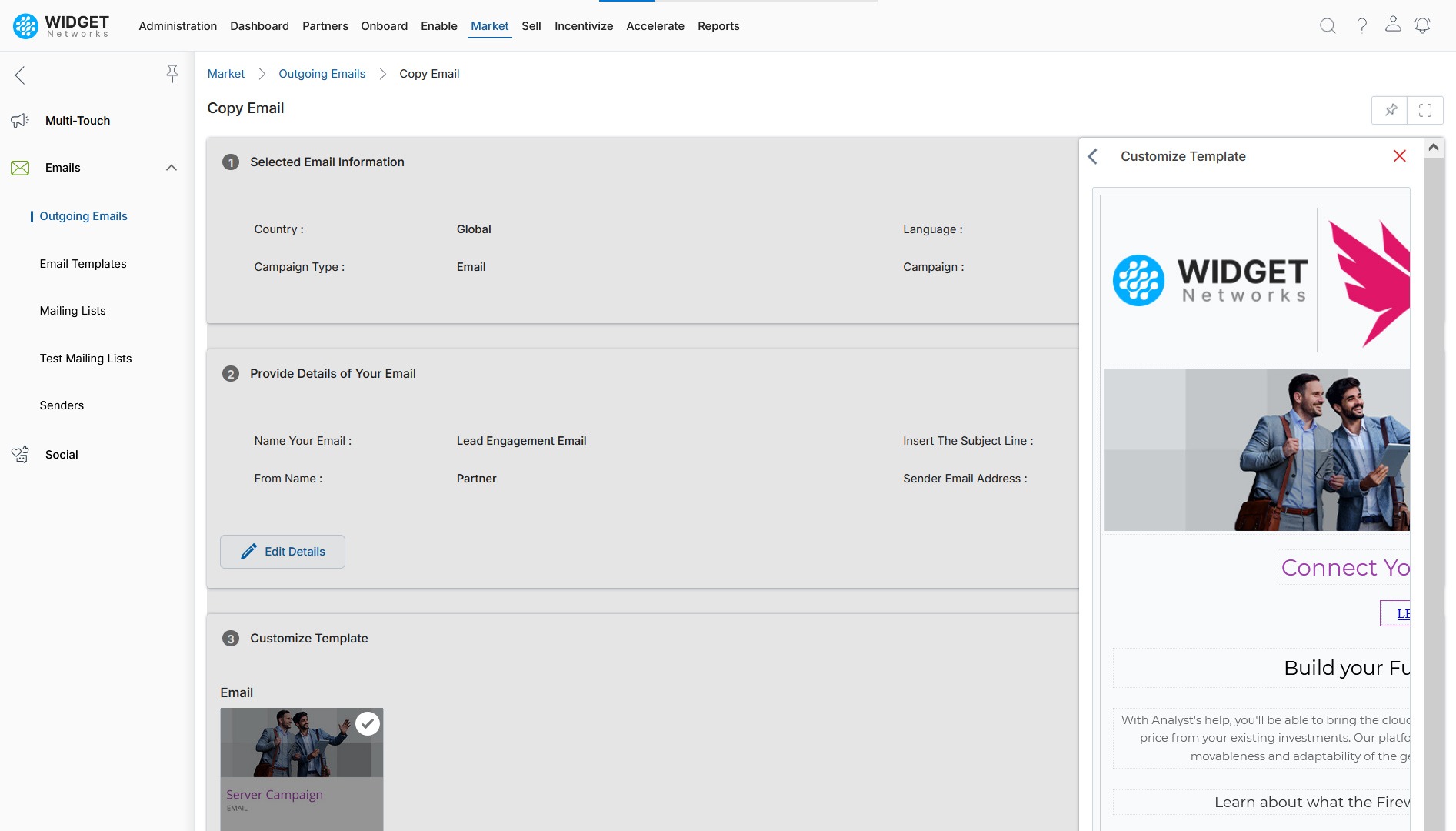
Task: Switch to the Incentivize menu
Action: point(583,26)
